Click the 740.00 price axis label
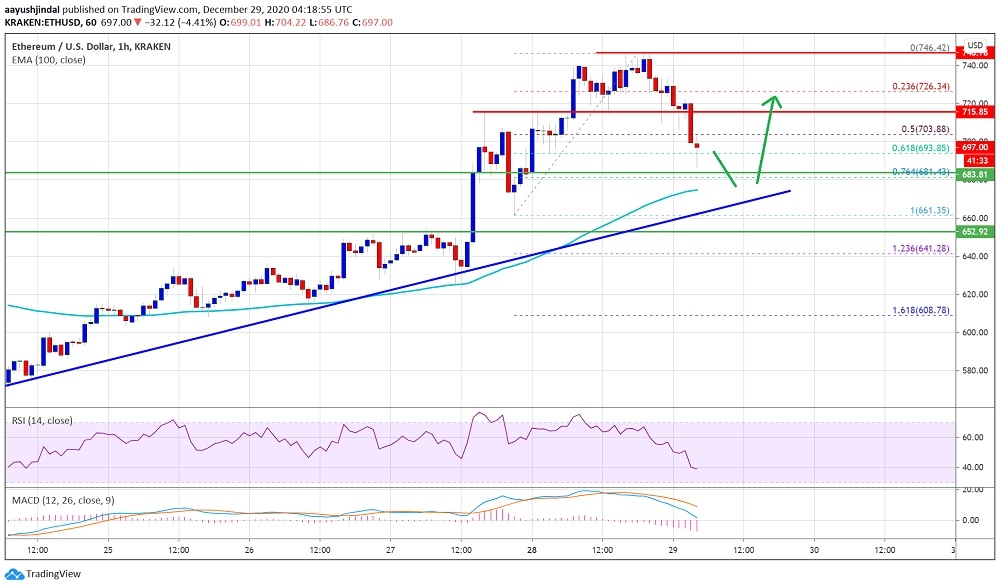This screenshot has height=588, width=1000. click(976, 66)
